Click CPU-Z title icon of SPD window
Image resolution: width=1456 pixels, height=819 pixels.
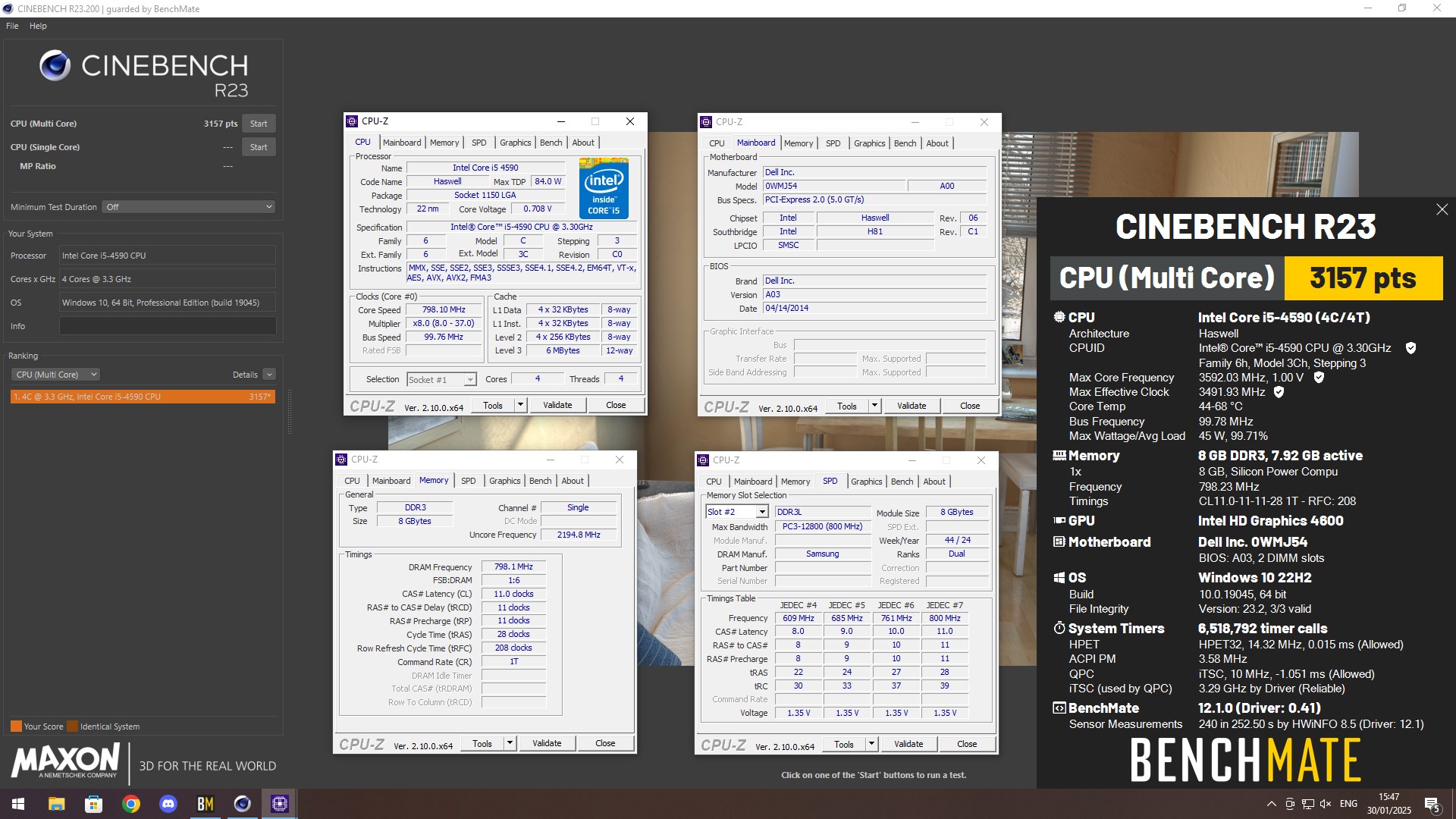[x=703, y=460]
